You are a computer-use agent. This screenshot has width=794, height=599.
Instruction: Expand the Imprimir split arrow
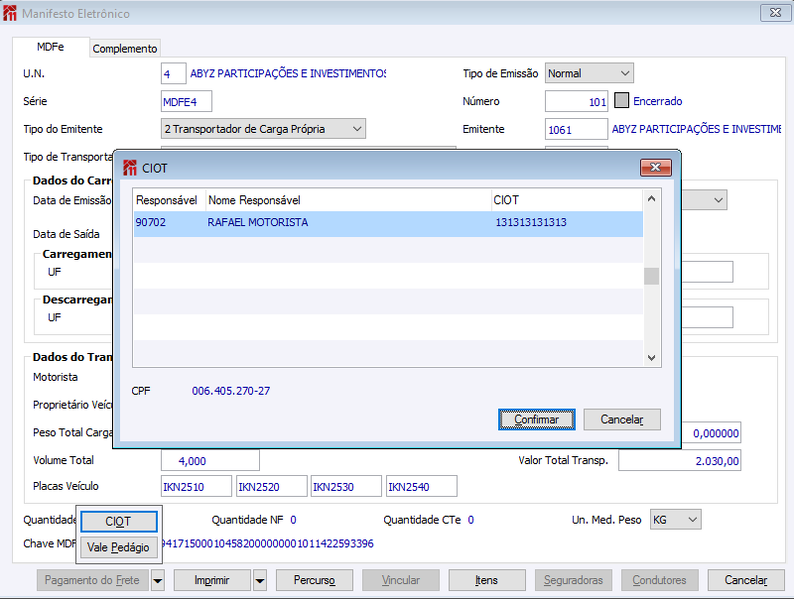pyautogui.click(x=260, y=580)
